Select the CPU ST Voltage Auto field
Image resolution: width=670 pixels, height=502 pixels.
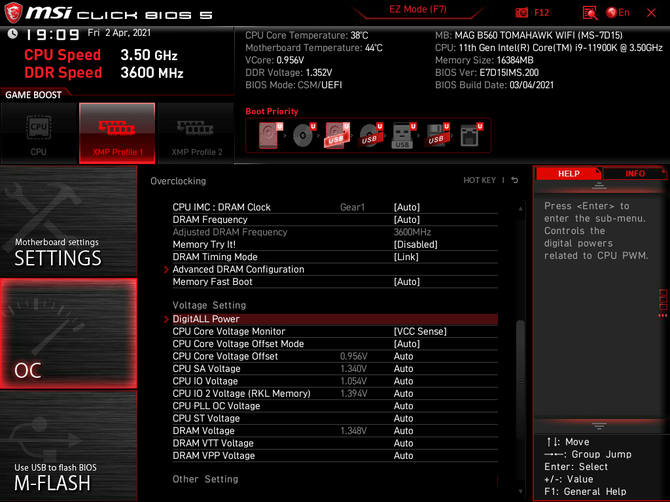pyautogui.click(x=403, y=418)
